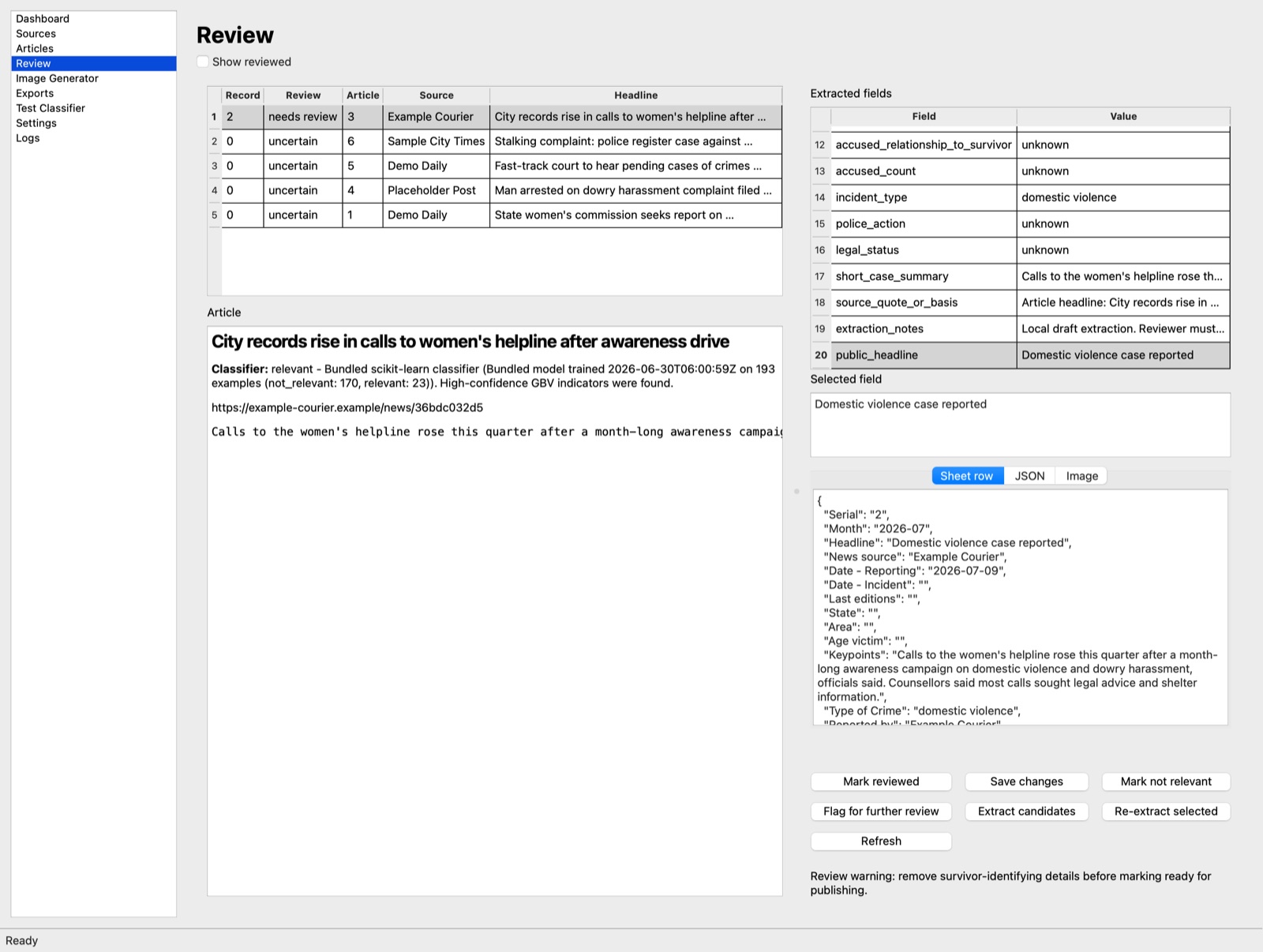Viewport: 1263px width, 952px height.
Task: Open the Exports page
Action: pos(93,93)
